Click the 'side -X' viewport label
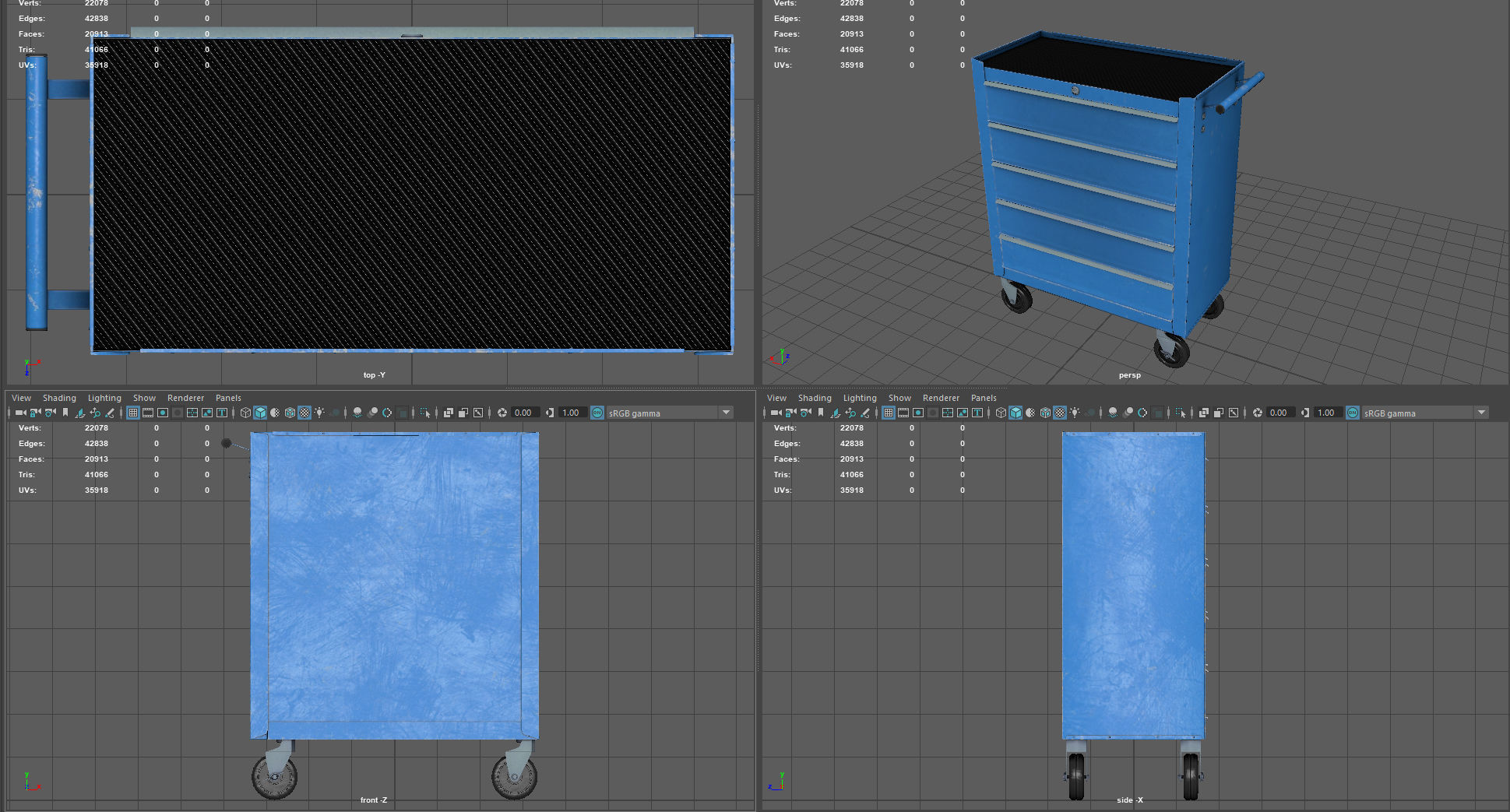Viewport: 1510px width, 812px height. click(1129, 800)
